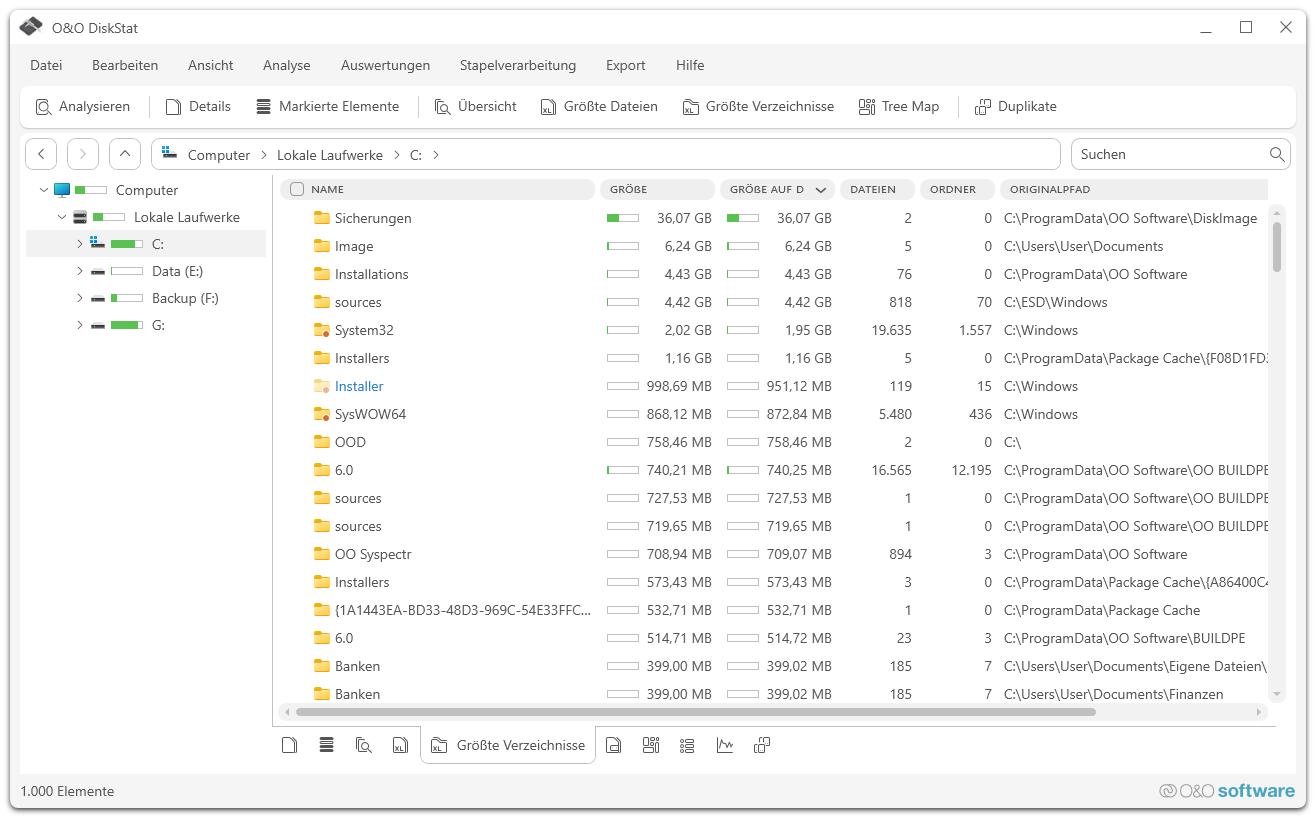
Task: Open the Details toolbar view
Action: pyautogui.click(x=198, y=107)
